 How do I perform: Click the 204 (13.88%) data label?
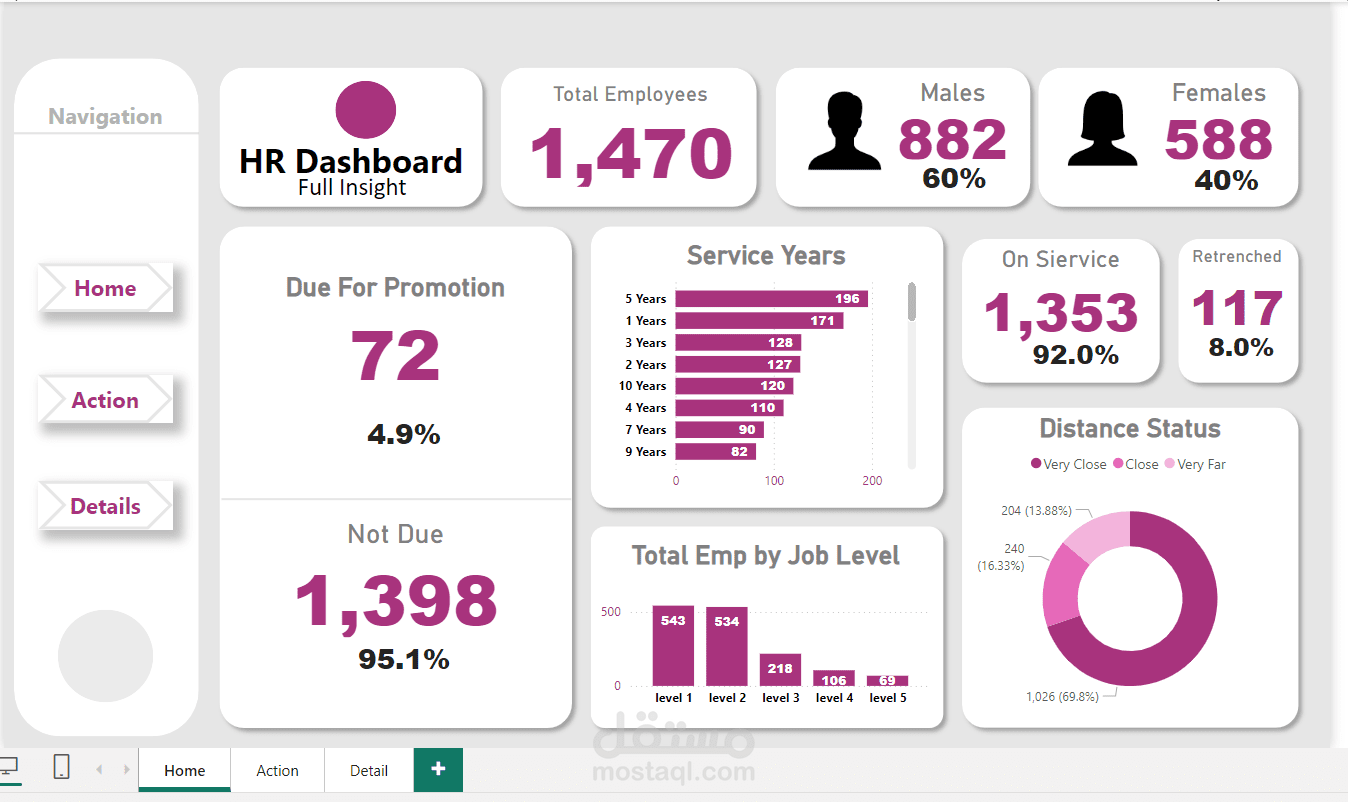(x=1036, y=510)
